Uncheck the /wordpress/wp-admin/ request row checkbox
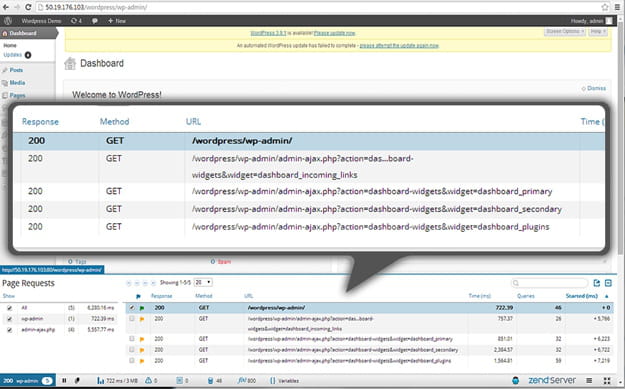Viewport: 625px width, 389px height. point(132,308)
